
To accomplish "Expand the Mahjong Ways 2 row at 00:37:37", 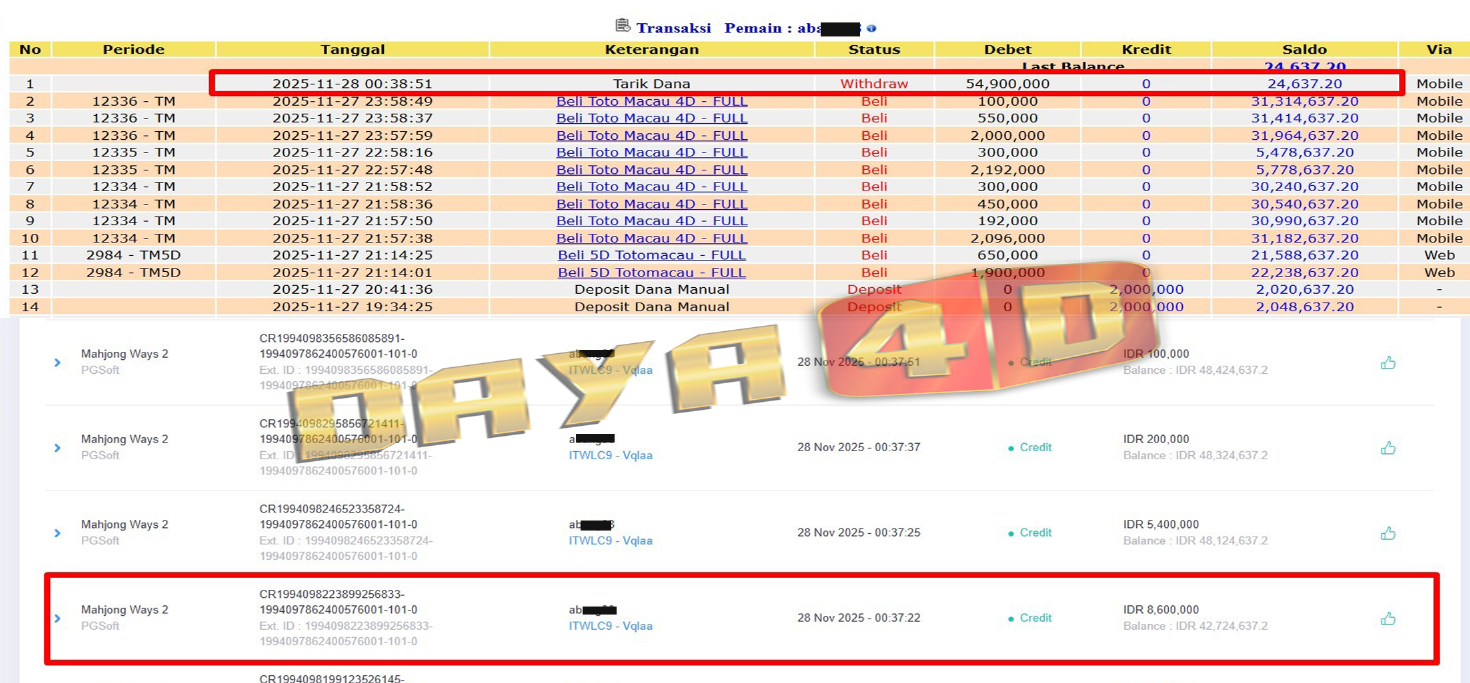I will [58, 448].
